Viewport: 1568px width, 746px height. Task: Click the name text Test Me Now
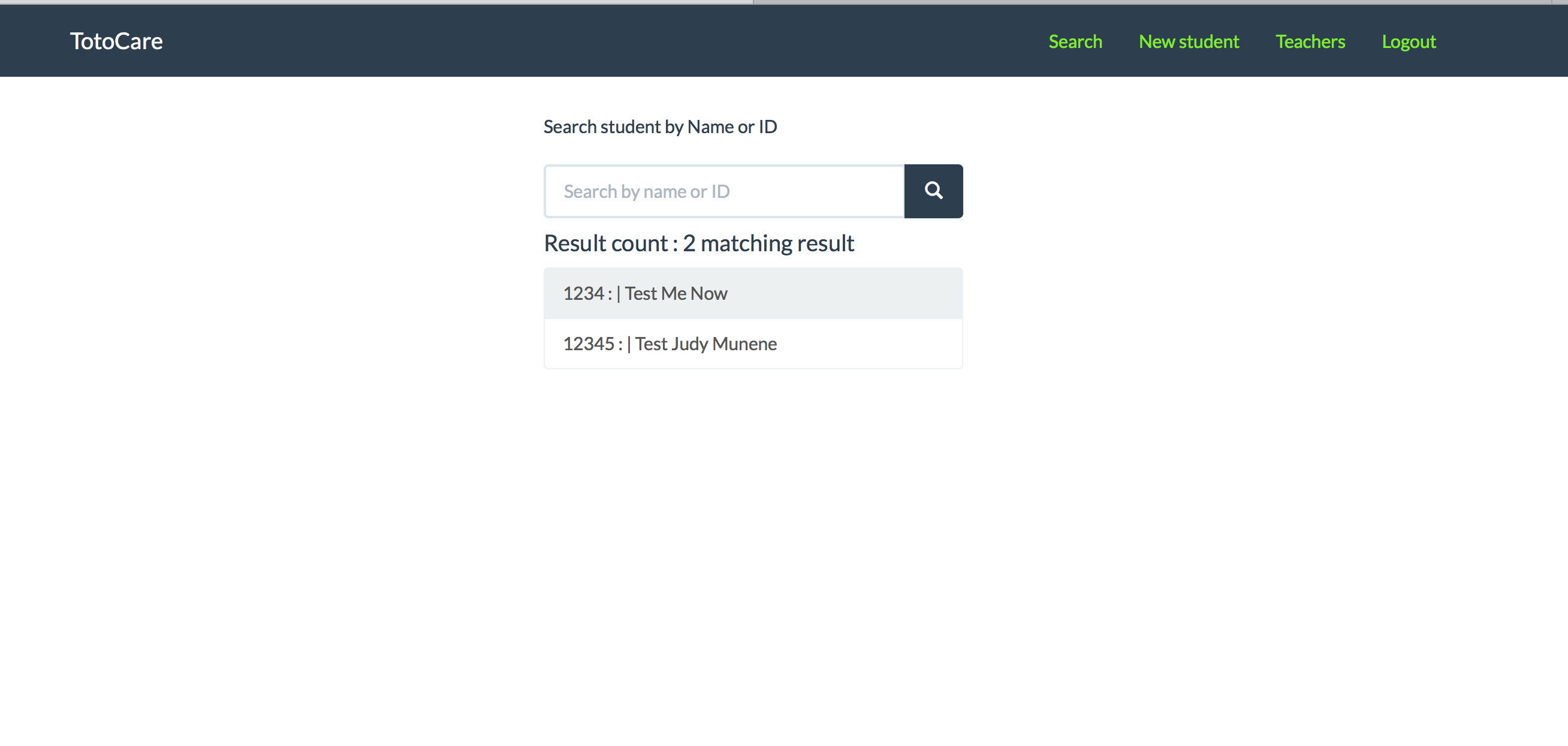tap(676, 293)
